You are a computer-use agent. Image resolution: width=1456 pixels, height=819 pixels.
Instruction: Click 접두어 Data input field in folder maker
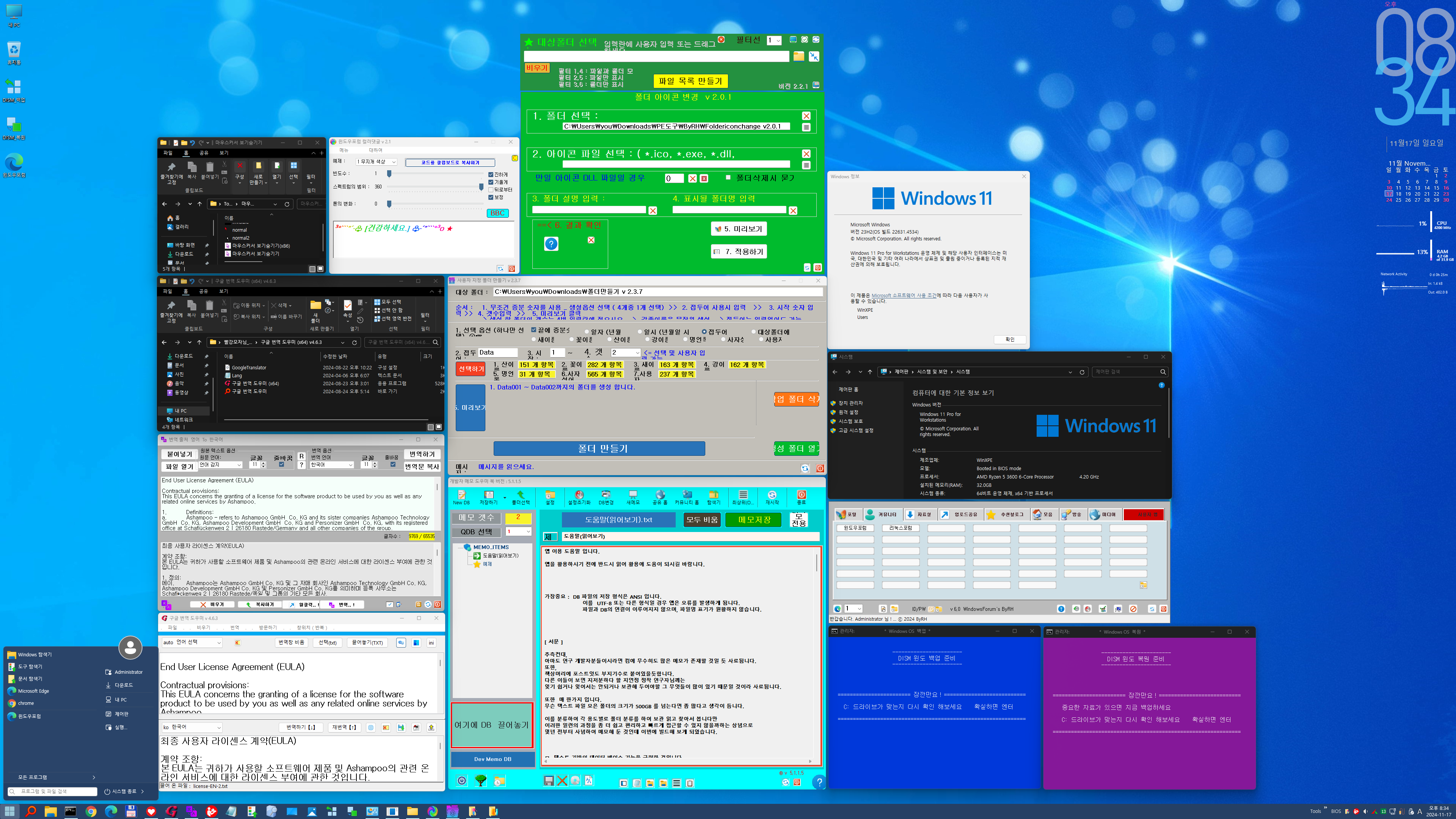pyautogui.click(x=497, y=353)
